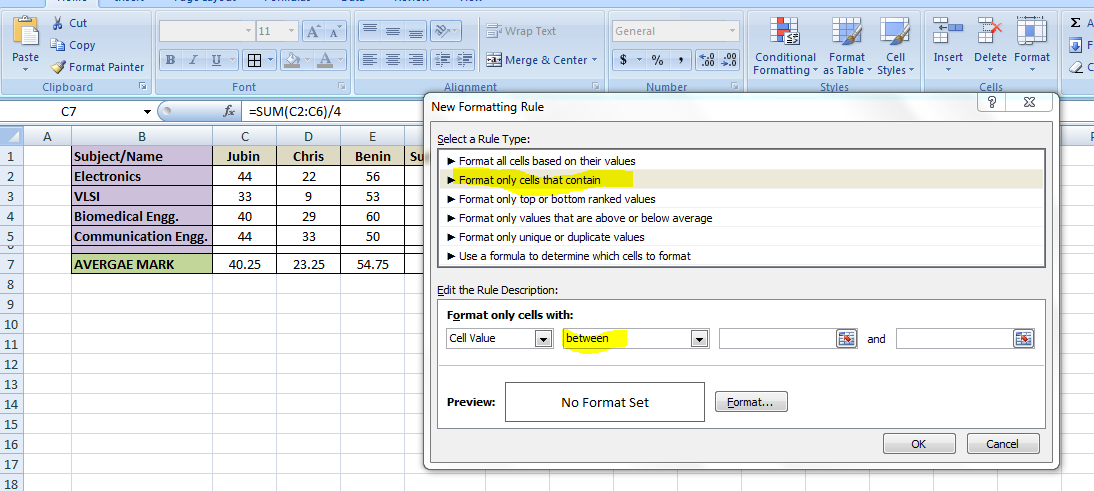Apply the Percent Style format
The width and height of the screenshot is (1094, 491).
coord(657,60)
